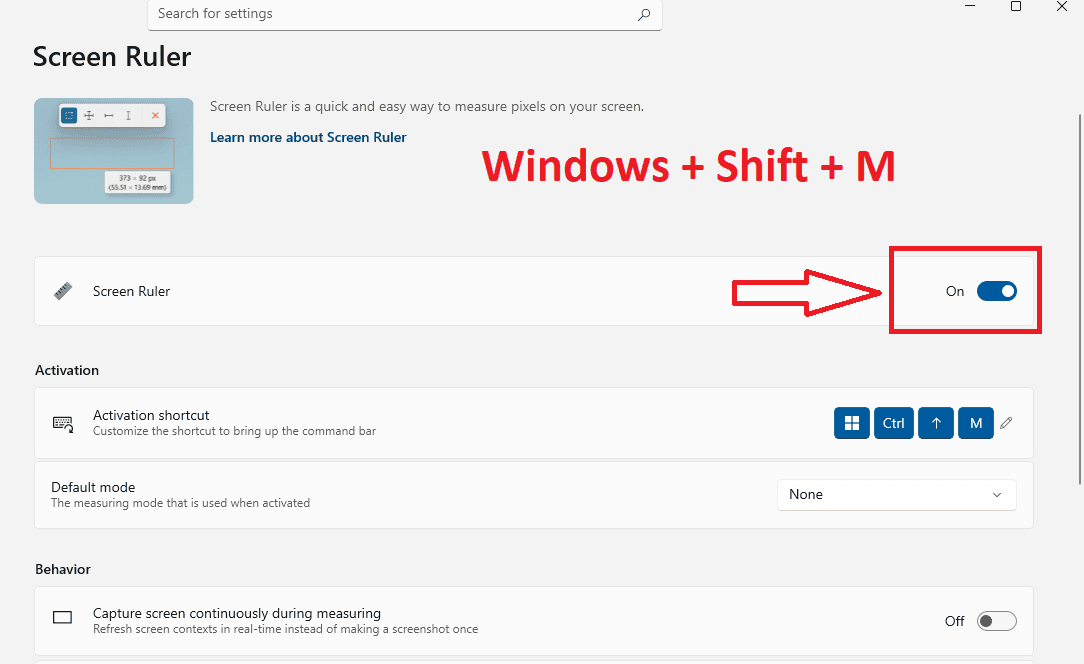Maximize the settings window
Image resolution: width=1084 pixels, height=664 pixels.
click(x=1016, y=6)
